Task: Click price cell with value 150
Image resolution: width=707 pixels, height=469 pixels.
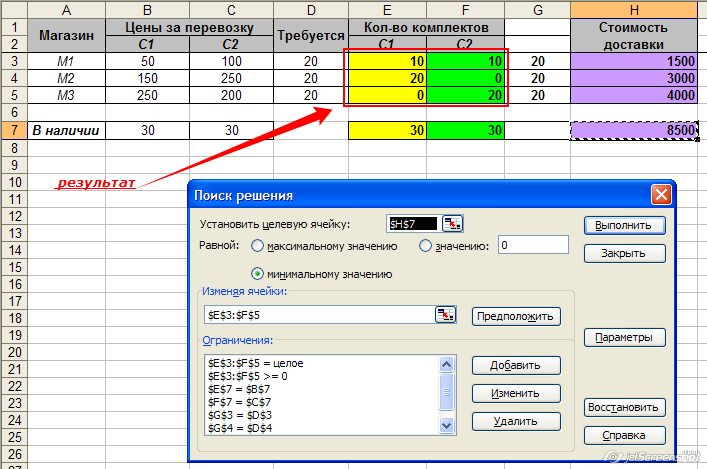Action: click(147, 78)
